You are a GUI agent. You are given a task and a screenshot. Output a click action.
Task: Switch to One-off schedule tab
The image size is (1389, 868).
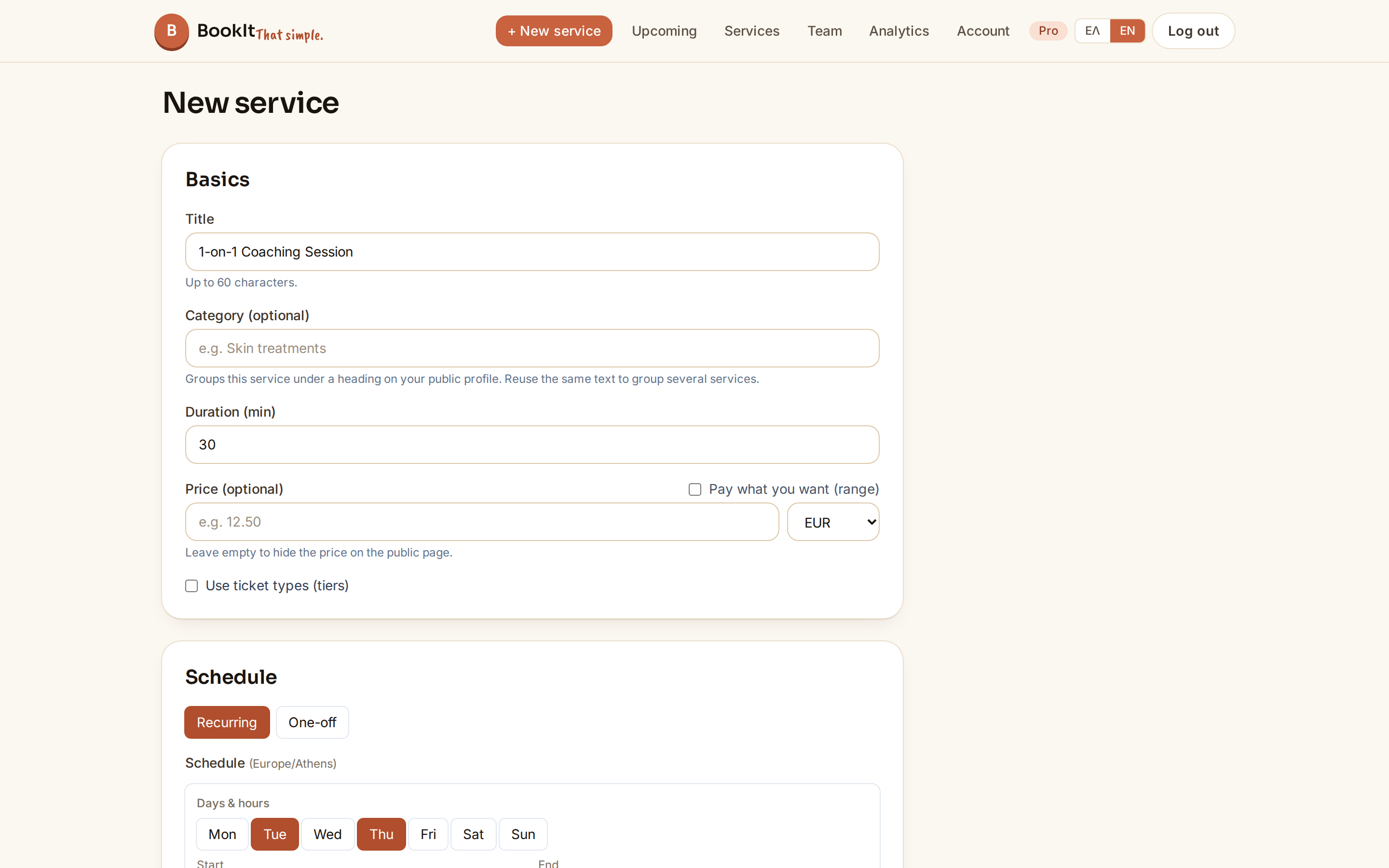click(312, 722)
